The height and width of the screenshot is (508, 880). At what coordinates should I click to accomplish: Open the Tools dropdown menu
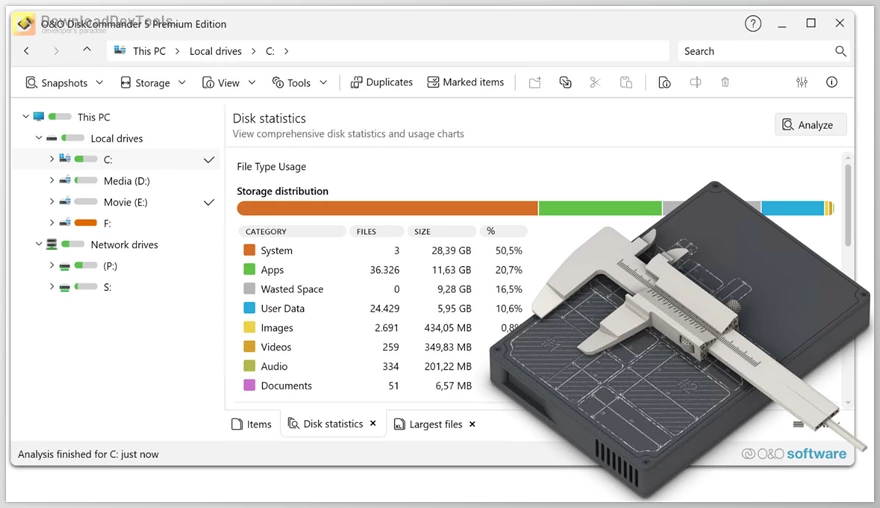[x=299, y=83]
